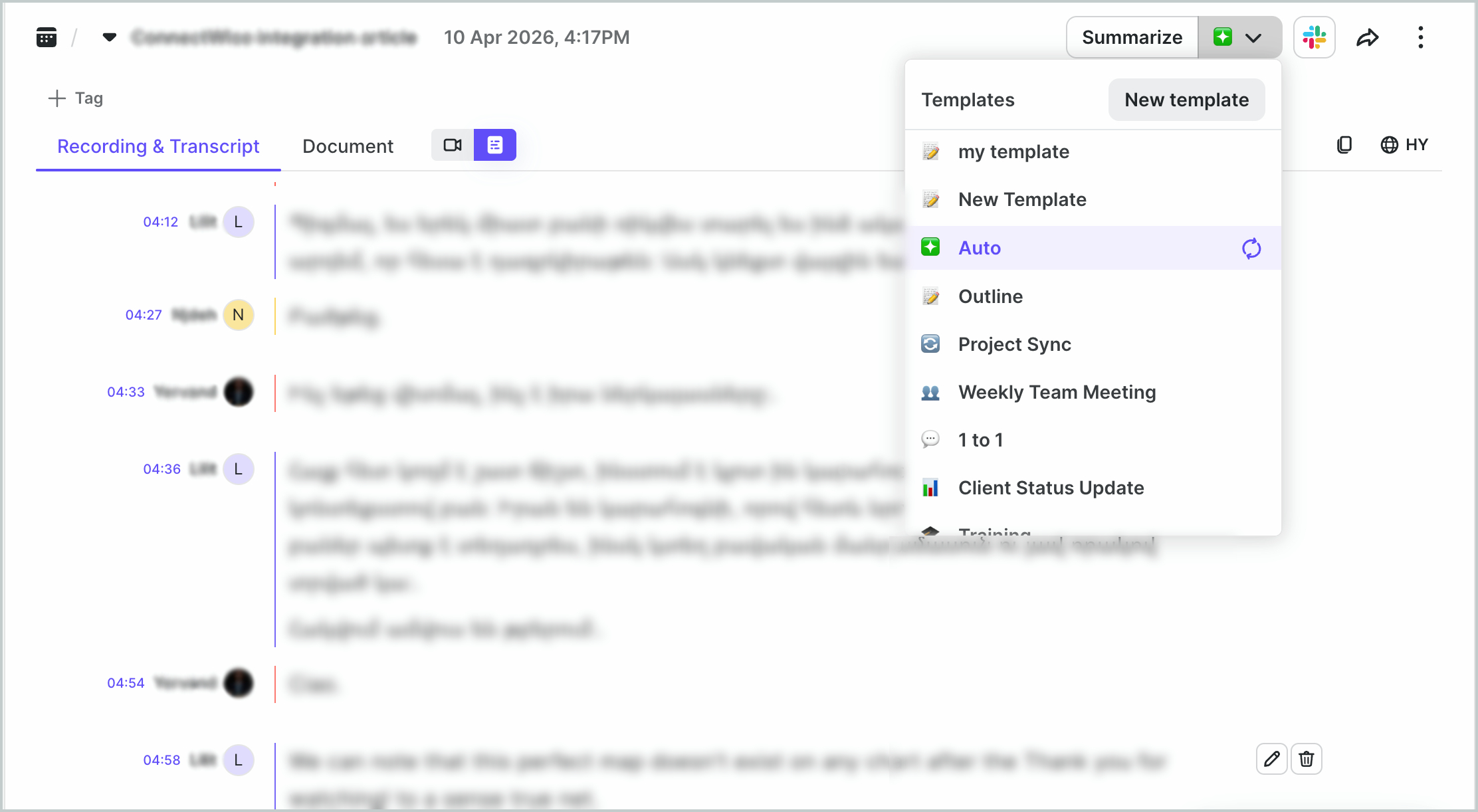Copy transcript using the copy icon
The height and width of the screenshot is (812, 1478).
(1344, 145)
